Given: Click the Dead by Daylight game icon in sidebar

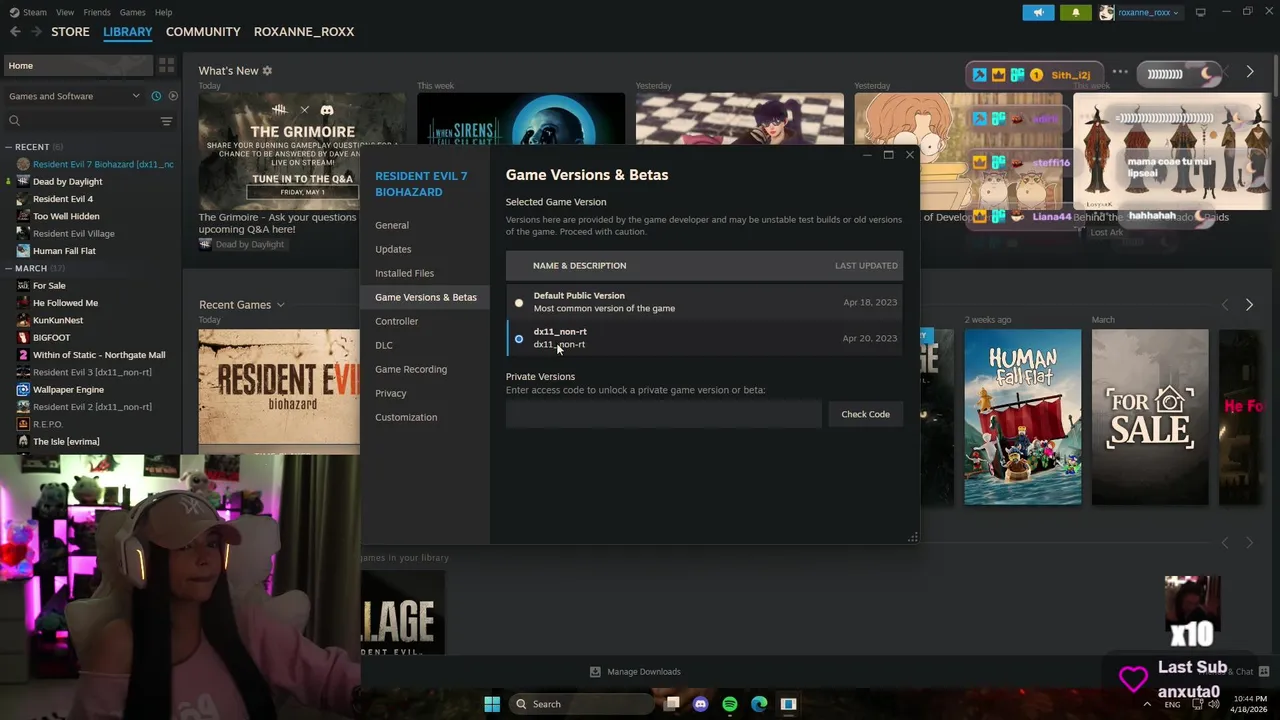Looking at the screenshot, I should (x=23, y=181).
